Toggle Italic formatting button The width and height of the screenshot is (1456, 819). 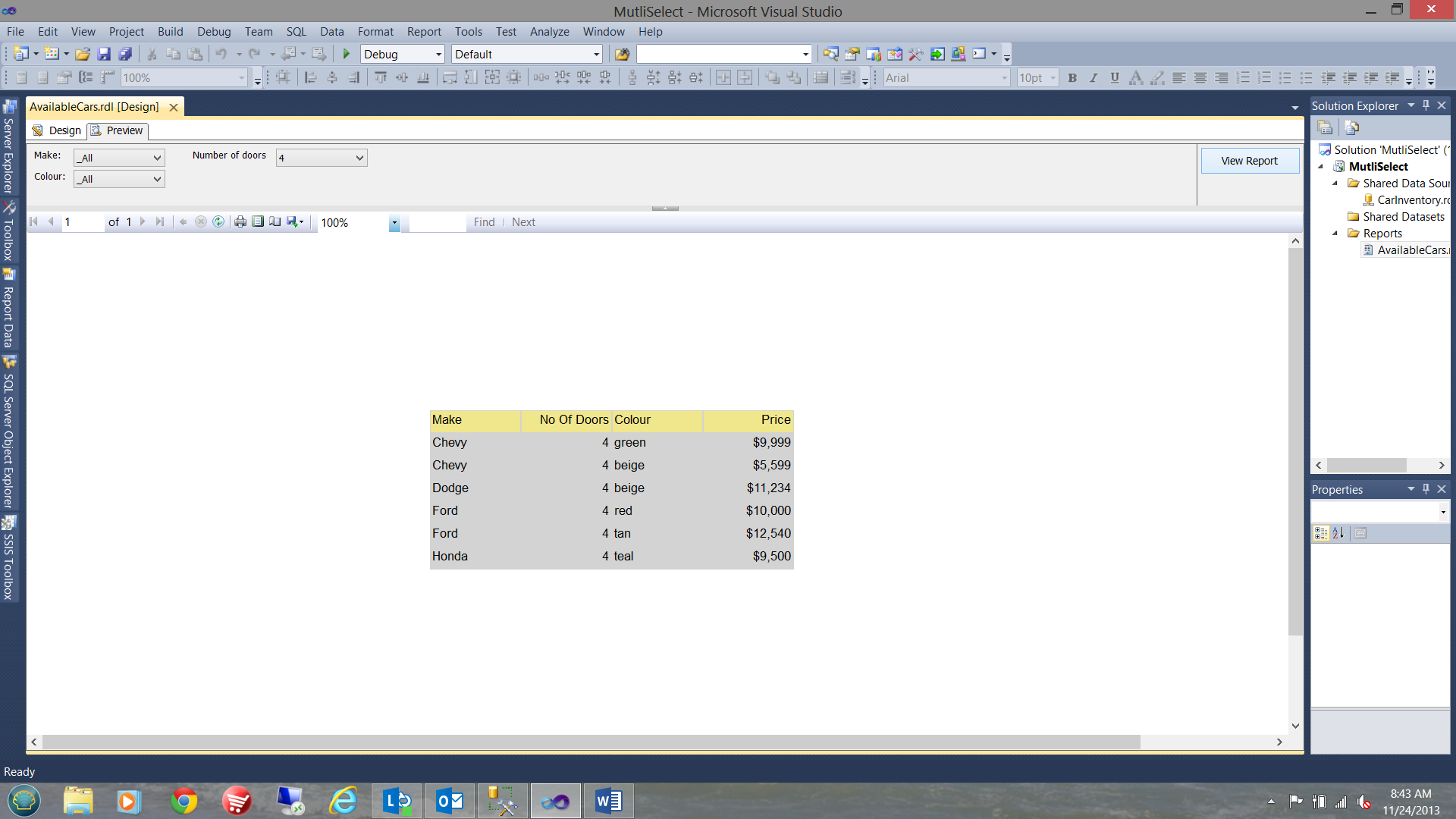(1094, 77)
